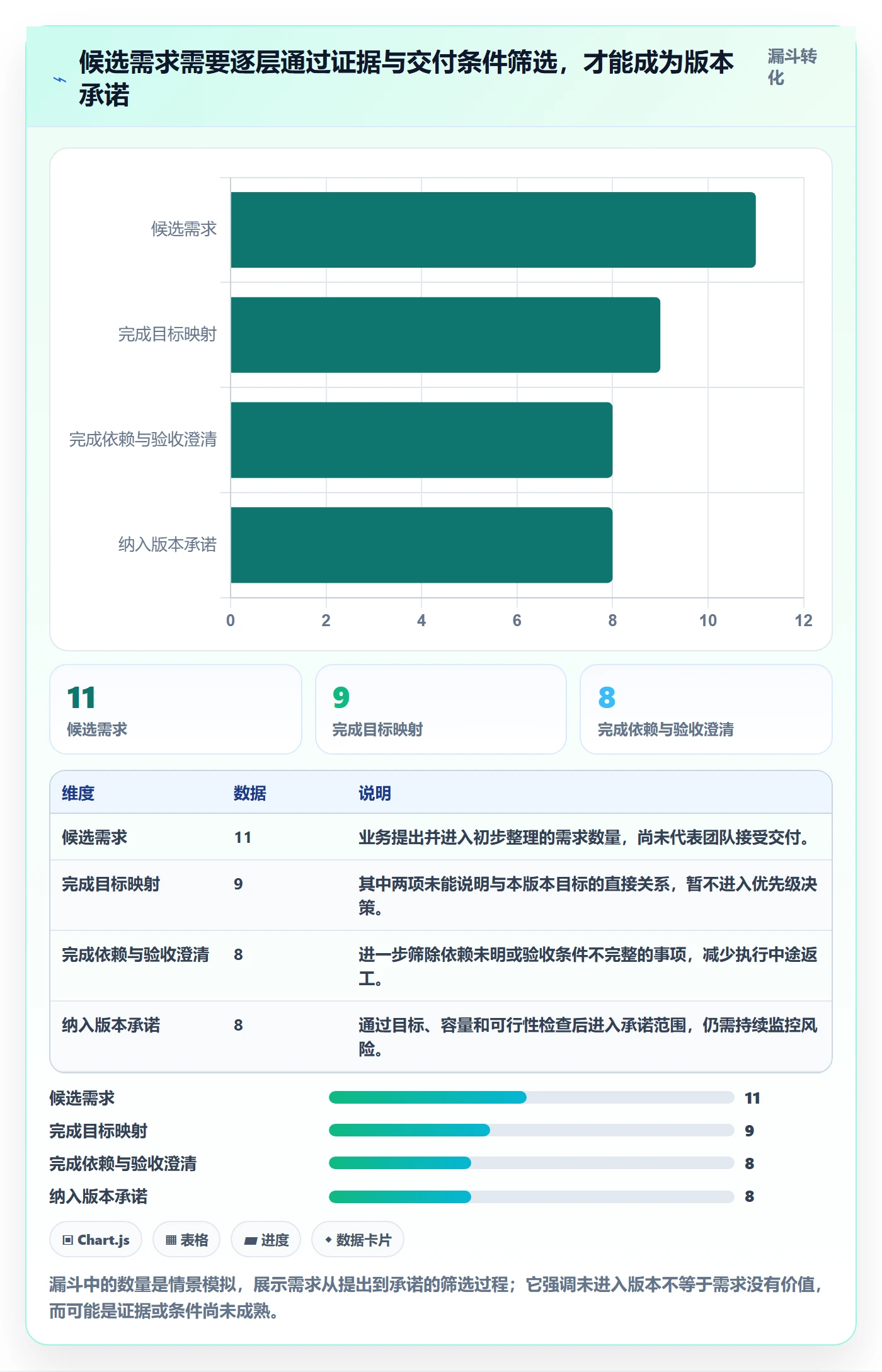Click the description starting 其中两项未能说明
The height and width of the screenshot is (1372, 882).
pos(588,896)
